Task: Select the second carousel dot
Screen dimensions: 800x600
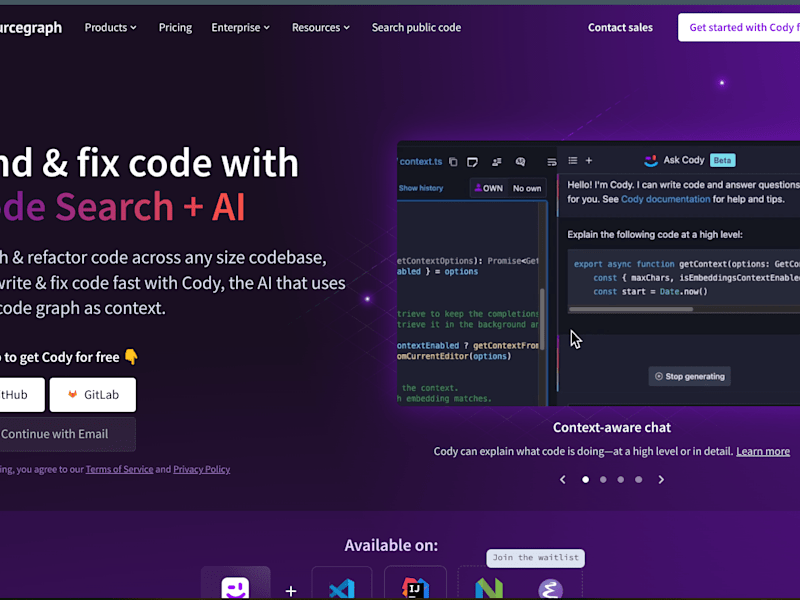Action: tap(603, 480)
